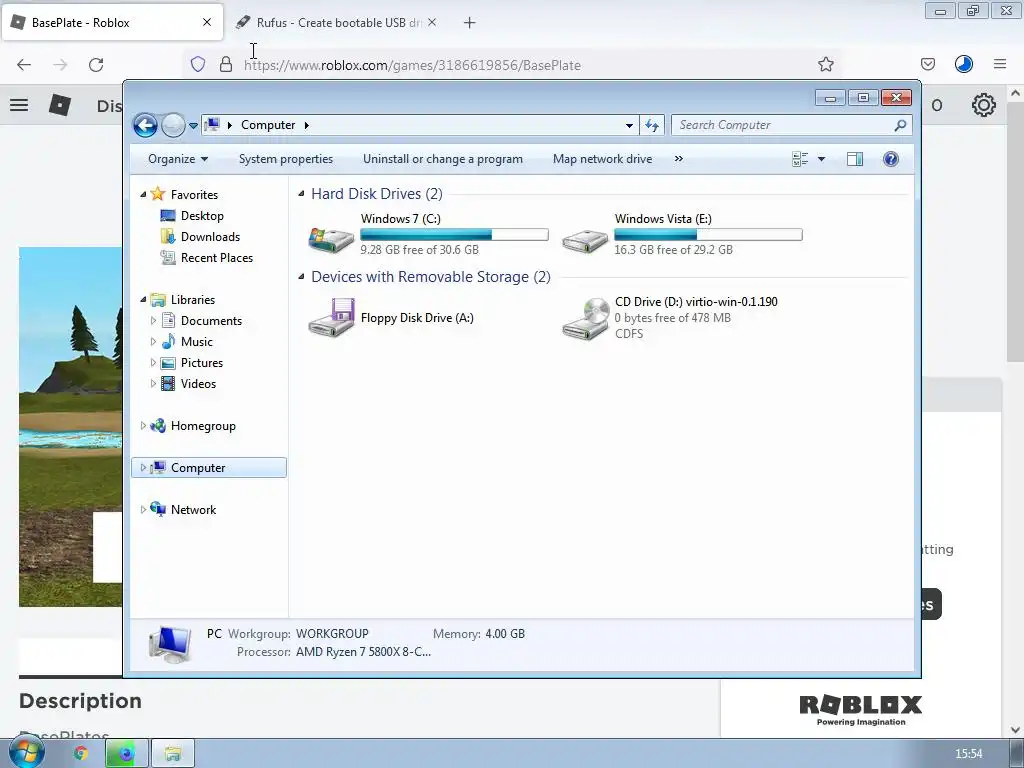
Task: Click the Windows Start button
Action: coord(25,751)
